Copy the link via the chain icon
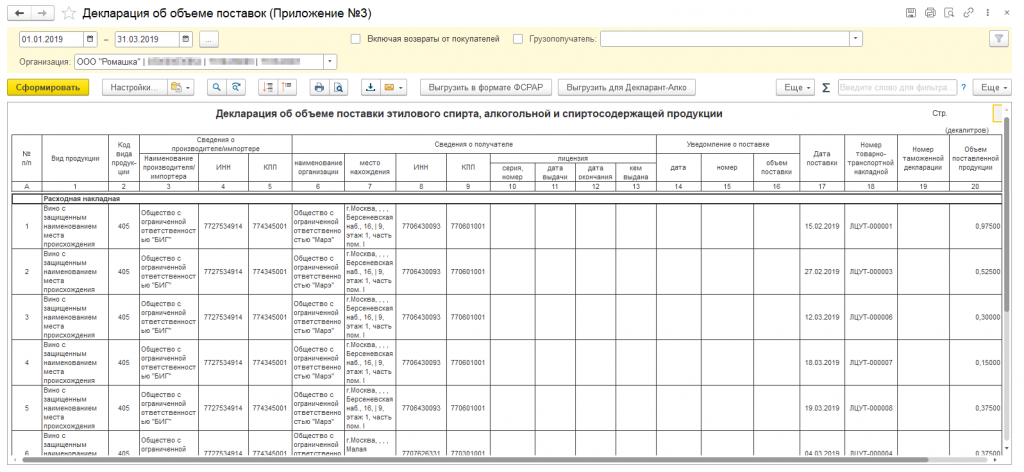 click(969, 13)
